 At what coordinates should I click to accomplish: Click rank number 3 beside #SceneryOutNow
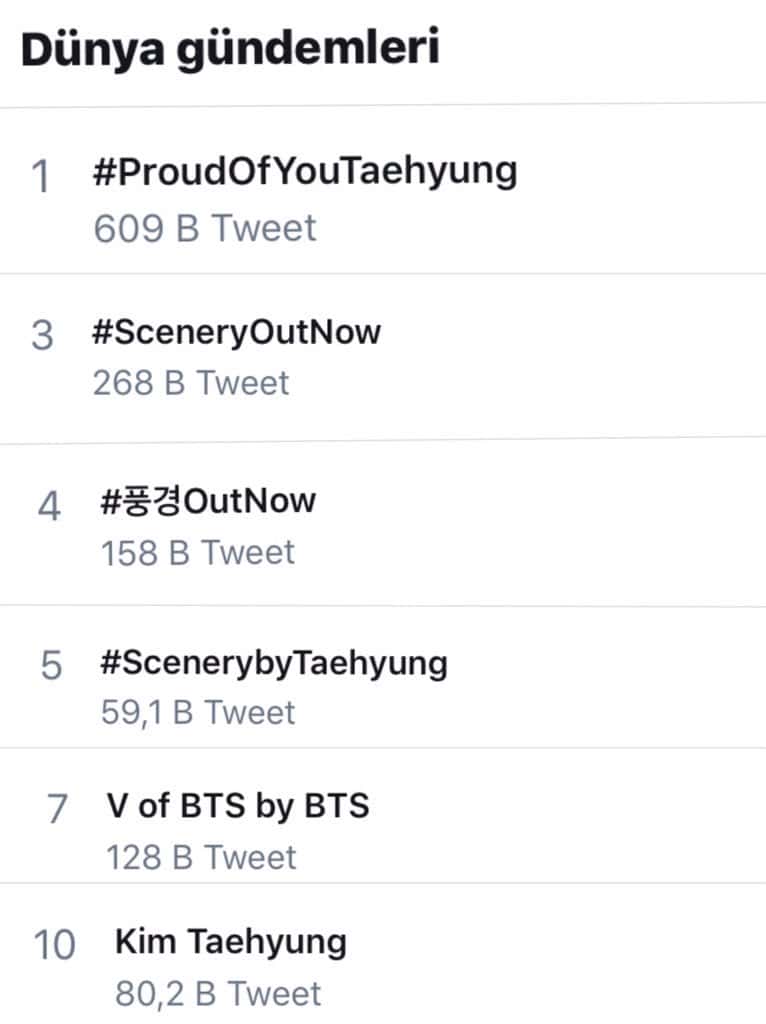click(x=42, y=336)
